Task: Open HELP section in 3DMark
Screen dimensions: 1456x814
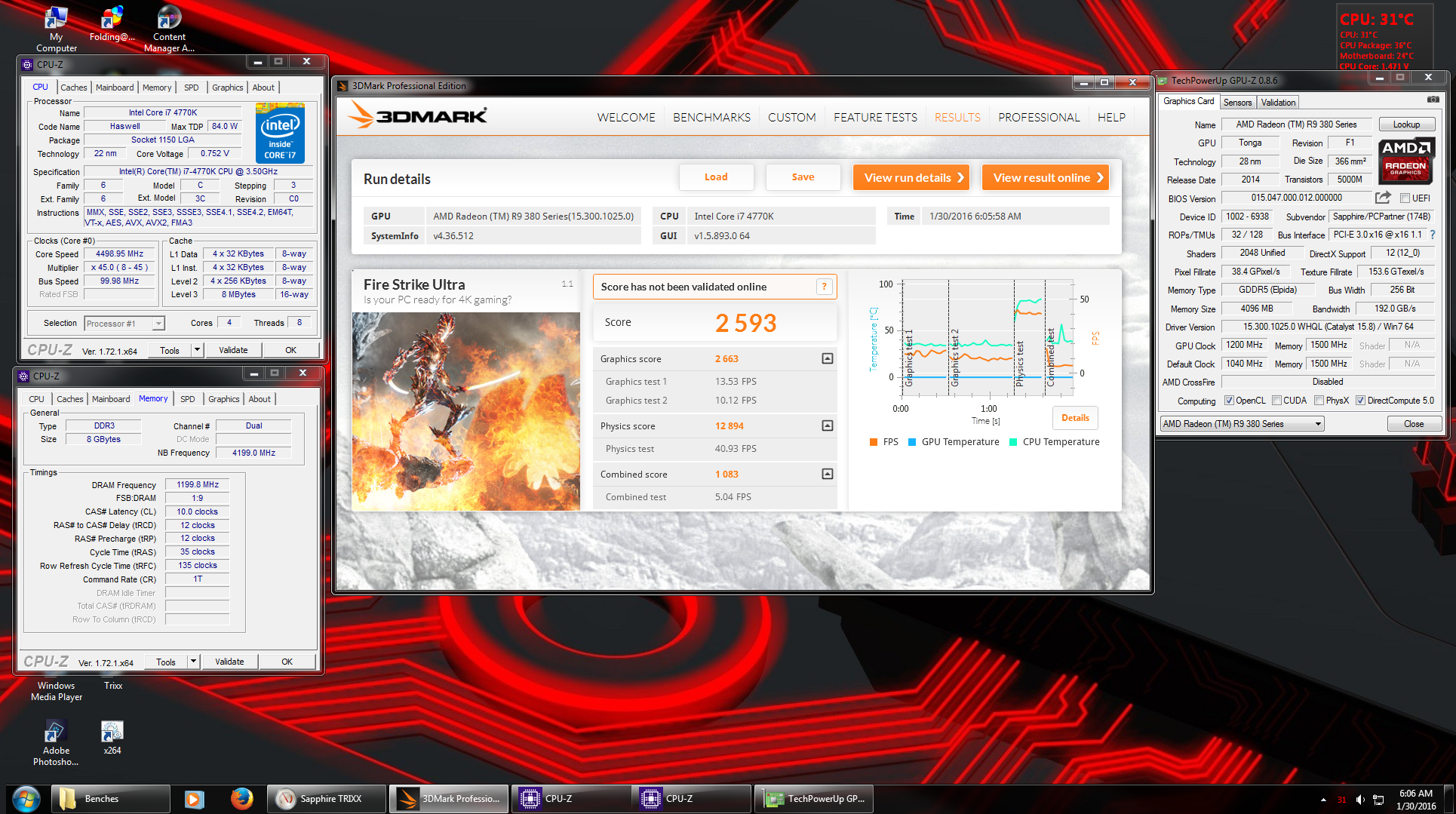Action: 1111,118
